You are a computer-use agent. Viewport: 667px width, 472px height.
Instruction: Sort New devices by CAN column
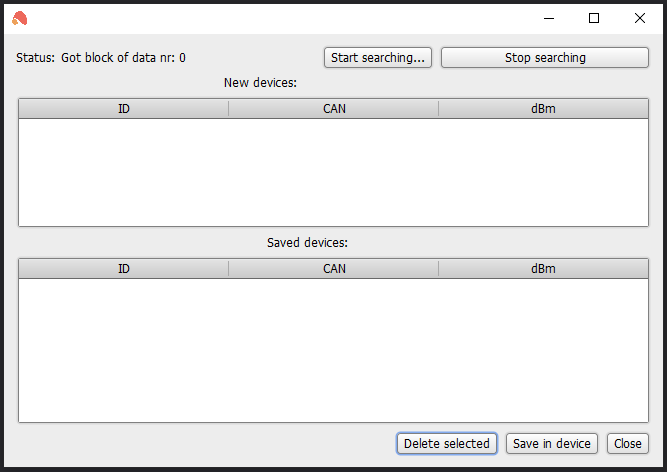coord(334,109)
